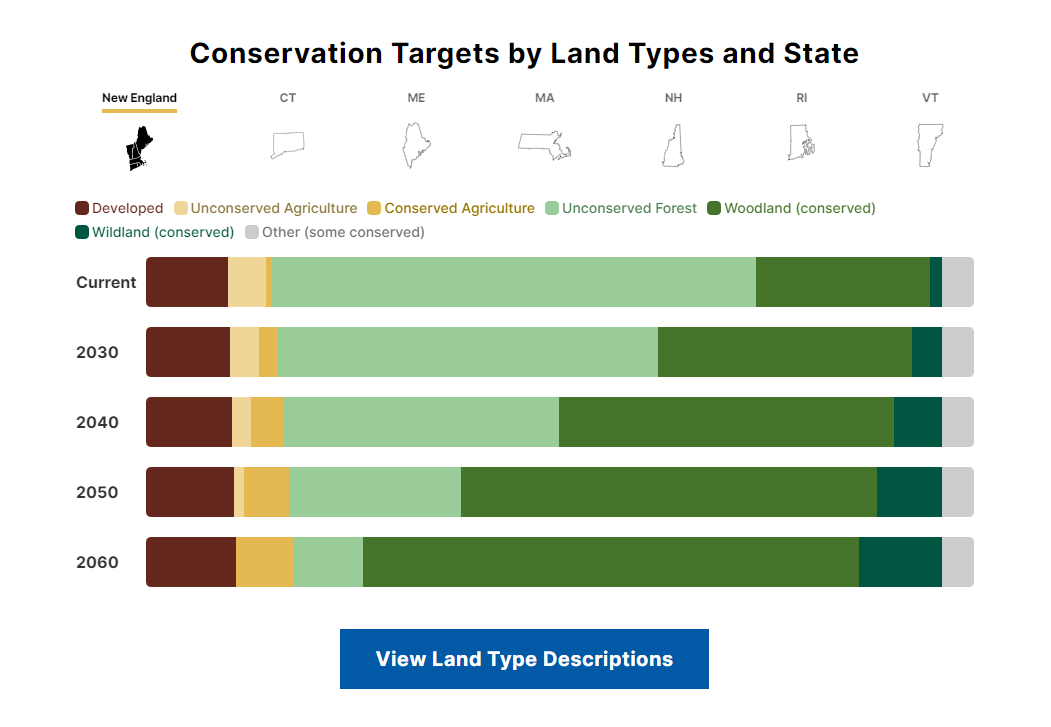Viewport: 1051px width, 727px height.
Task: Open the CT tab label
Action: 288,98
